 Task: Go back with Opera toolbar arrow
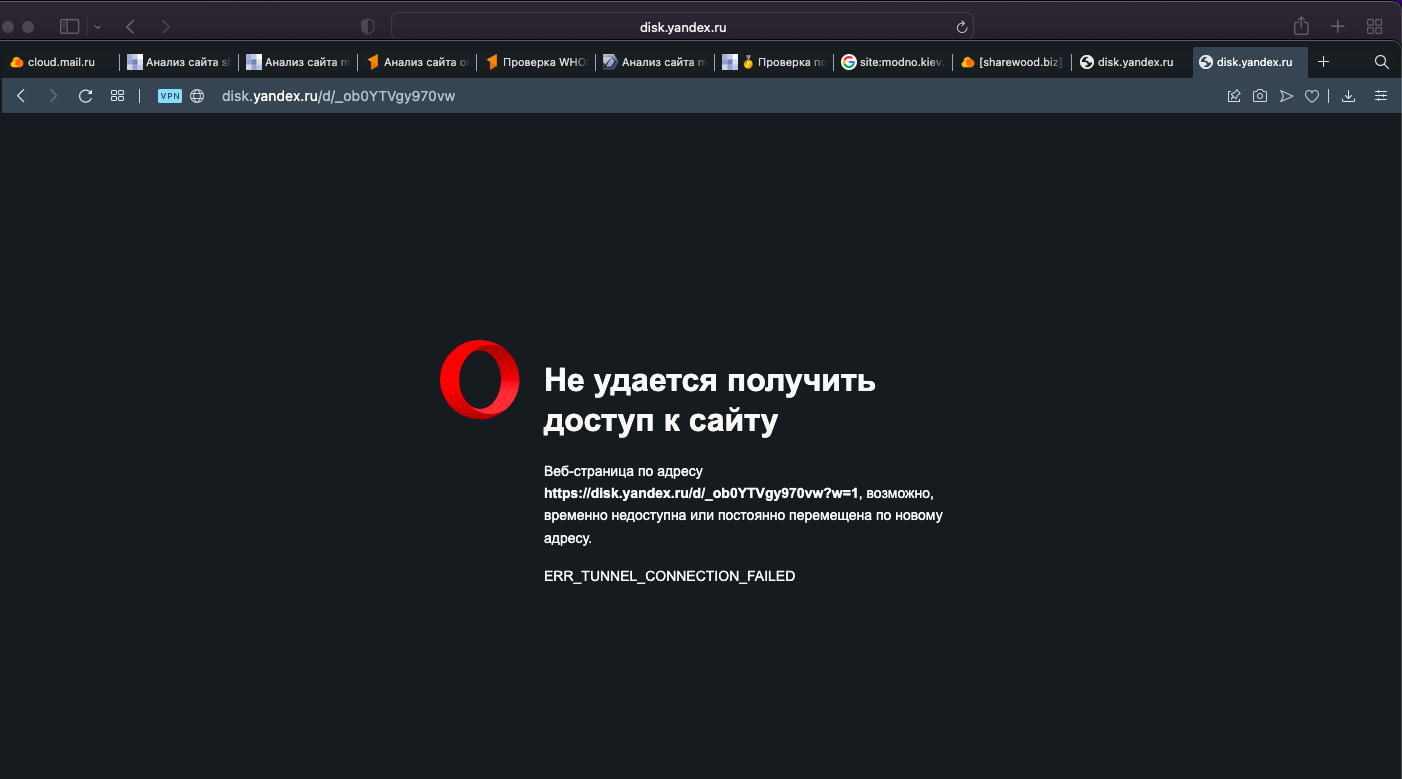[22, 96]
